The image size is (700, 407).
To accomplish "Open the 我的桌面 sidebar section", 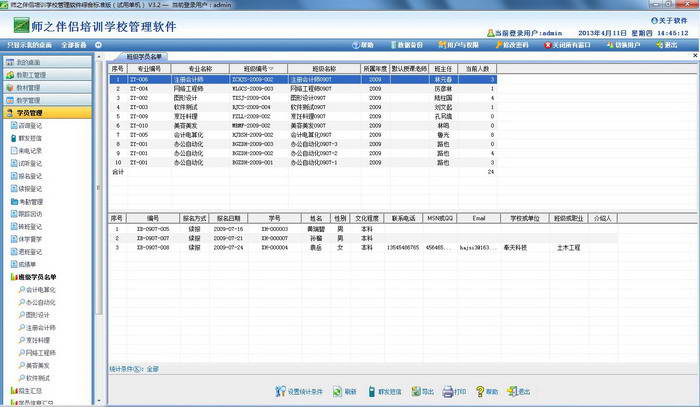I will pyautogui.click(x=47, y=62).
